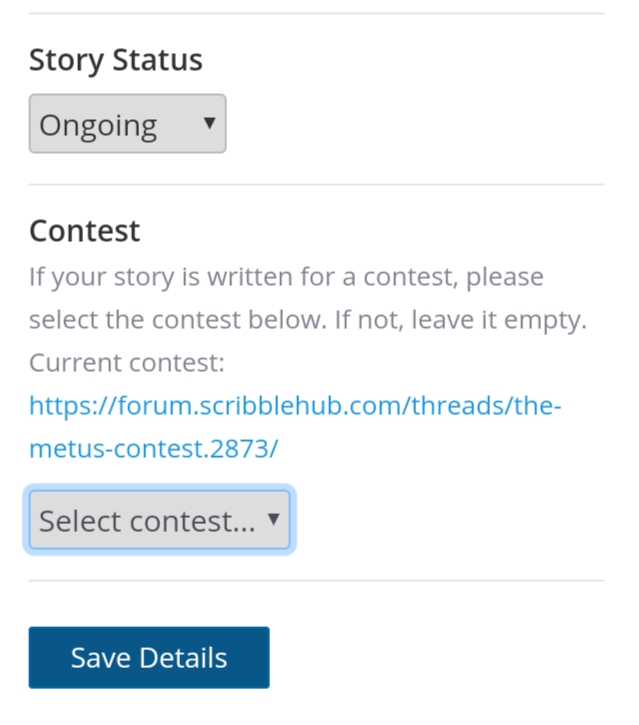The height and width of the screenshot is (725, 639).
Task: Click the Contest section heading
Action: (x=85, y=231)
